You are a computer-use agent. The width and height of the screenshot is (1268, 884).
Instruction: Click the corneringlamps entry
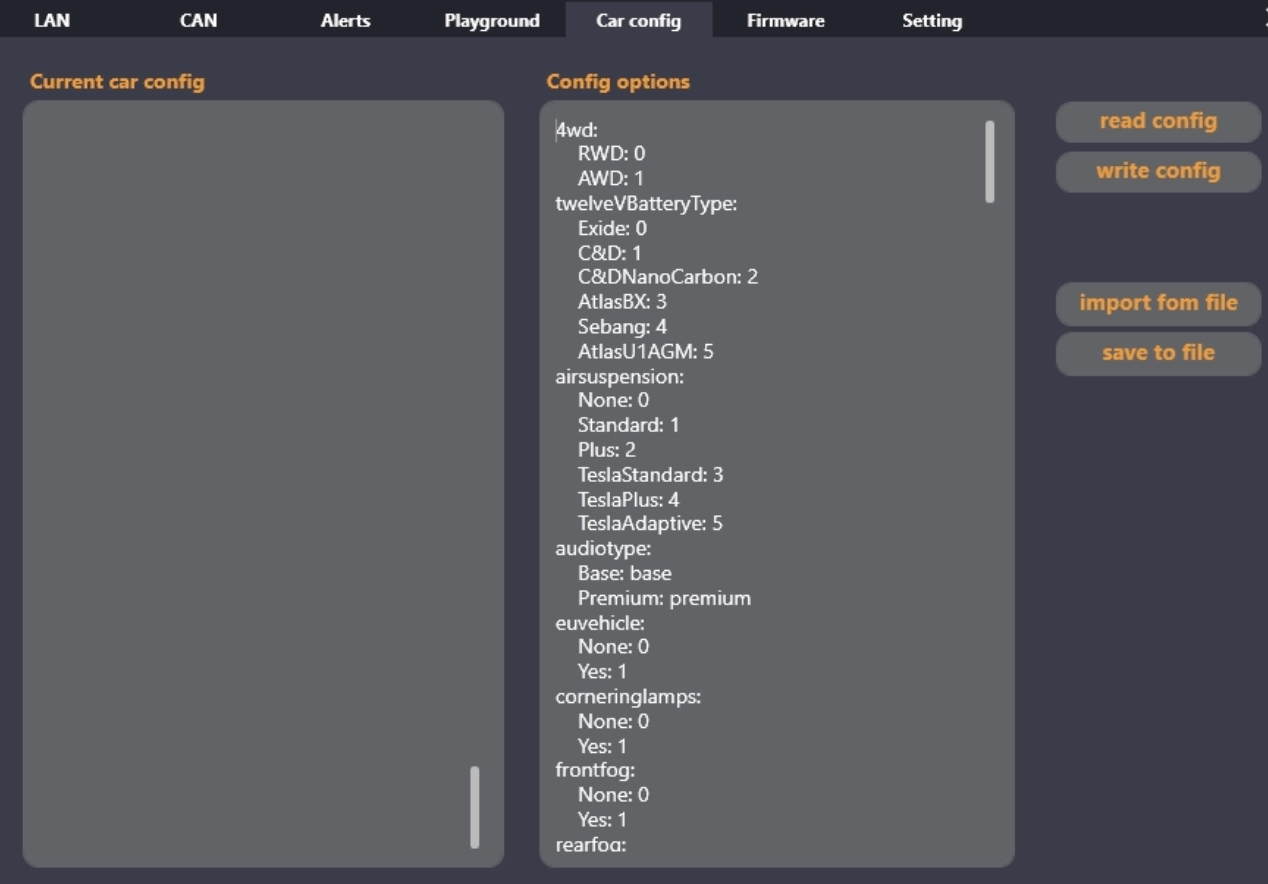(628, 697)
